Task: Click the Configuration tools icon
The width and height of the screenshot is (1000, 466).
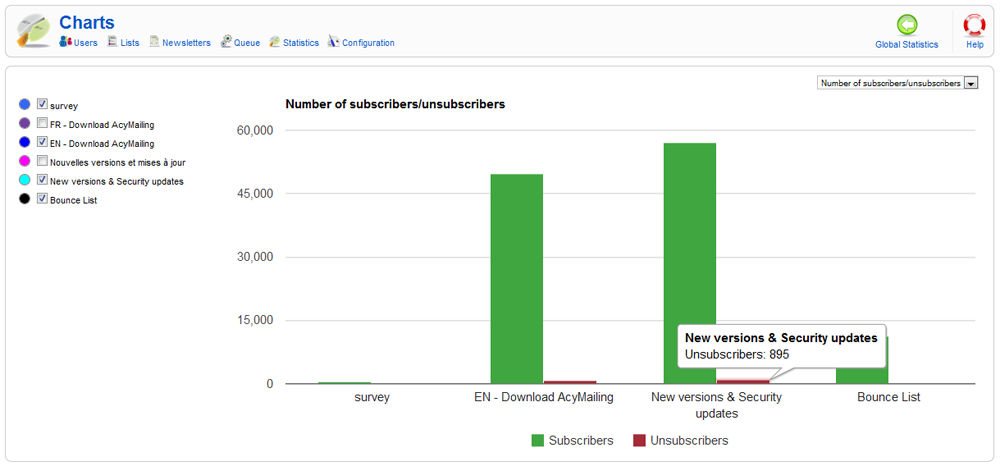Action: (334, 42)
